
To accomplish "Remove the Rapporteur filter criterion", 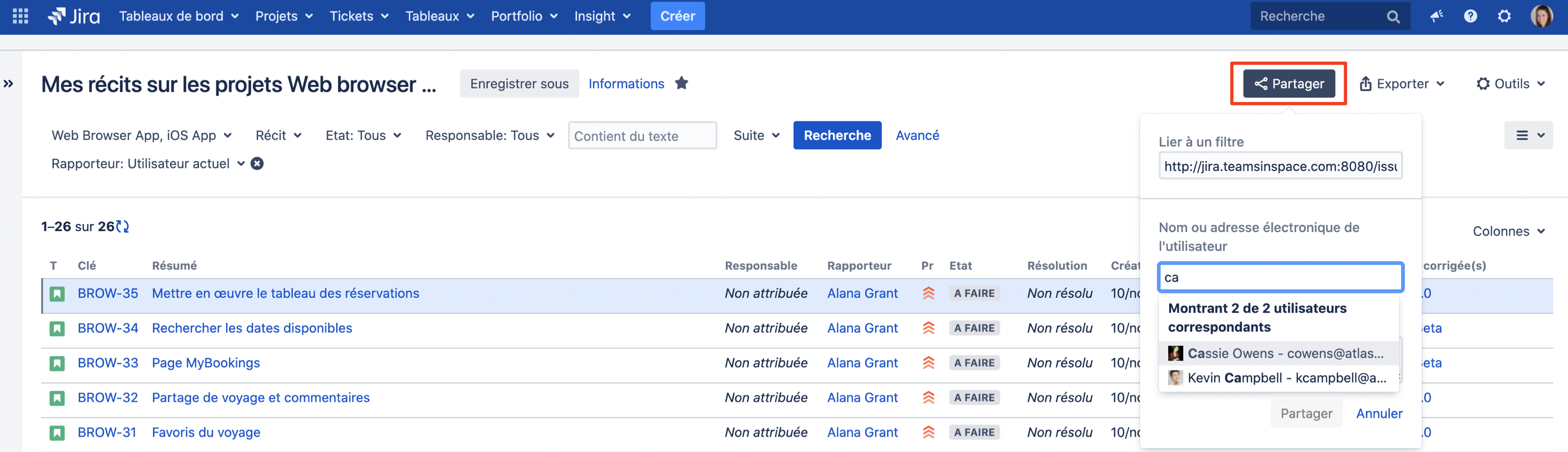I will (x=258, y=164).
